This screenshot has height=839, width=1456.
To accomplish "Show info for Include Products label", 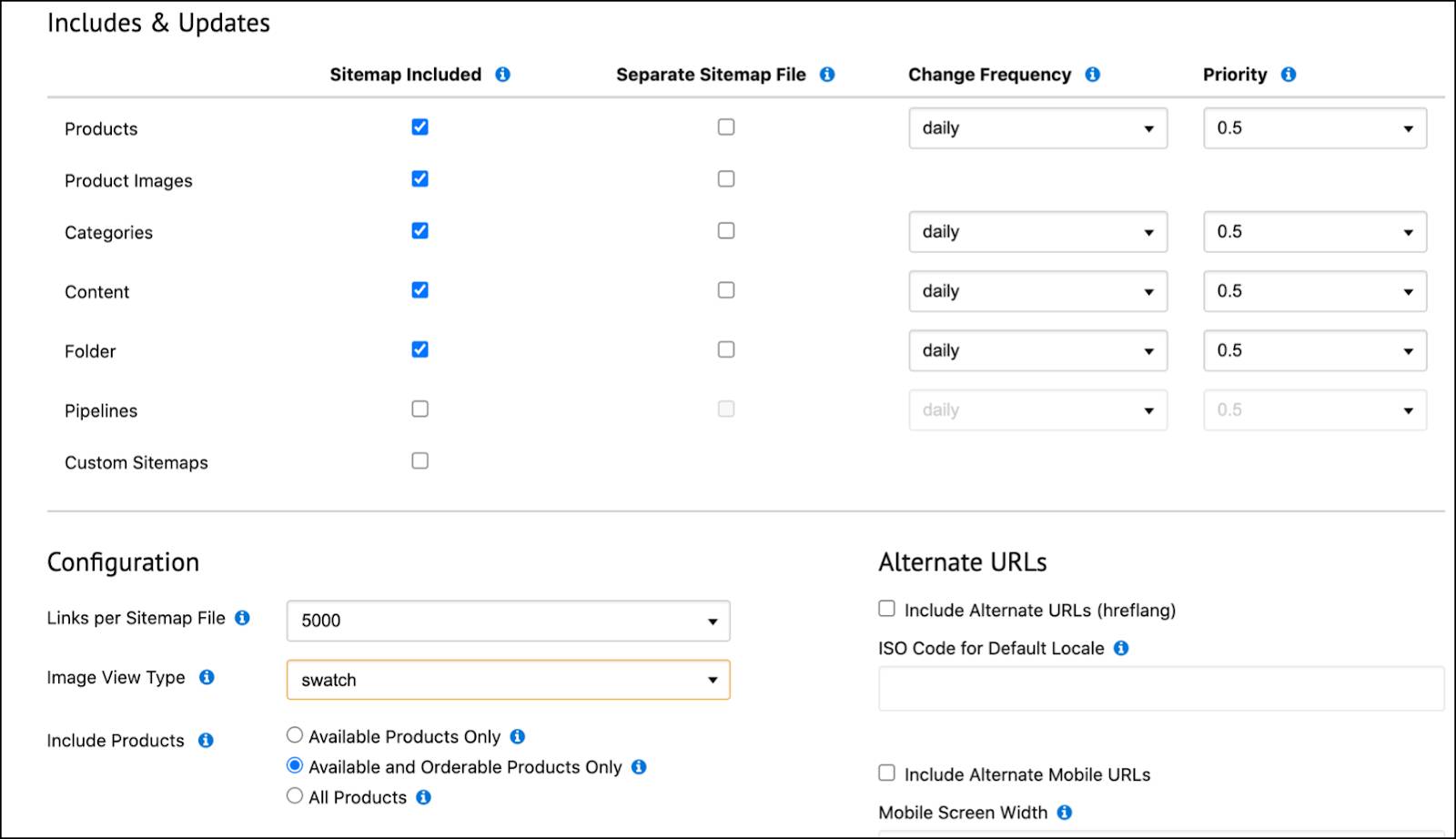I will (x=206, y=740).
